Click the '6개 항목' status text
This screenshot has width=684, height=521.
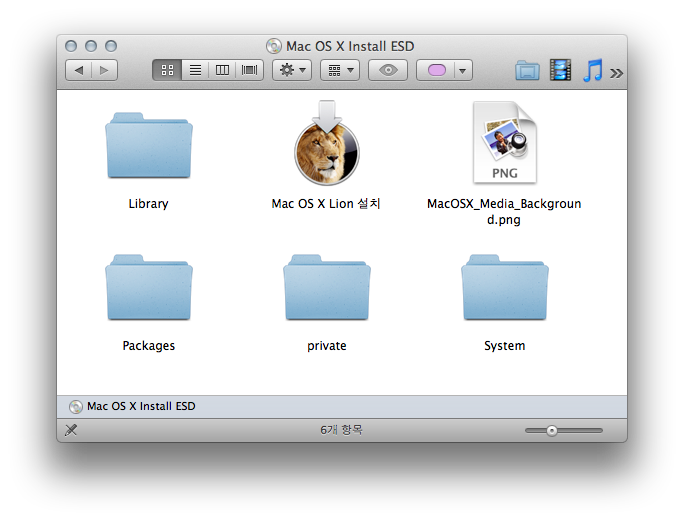coord(341,430)
